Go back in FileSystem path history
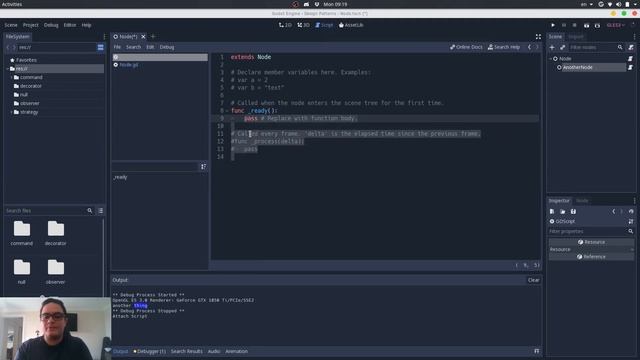 click(8, 47)
